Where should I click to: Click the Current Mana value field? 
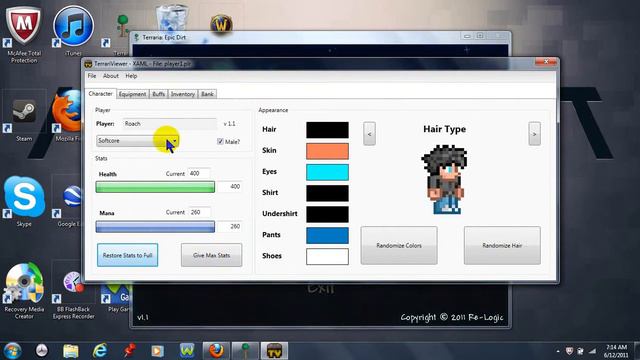click(199, 212)
